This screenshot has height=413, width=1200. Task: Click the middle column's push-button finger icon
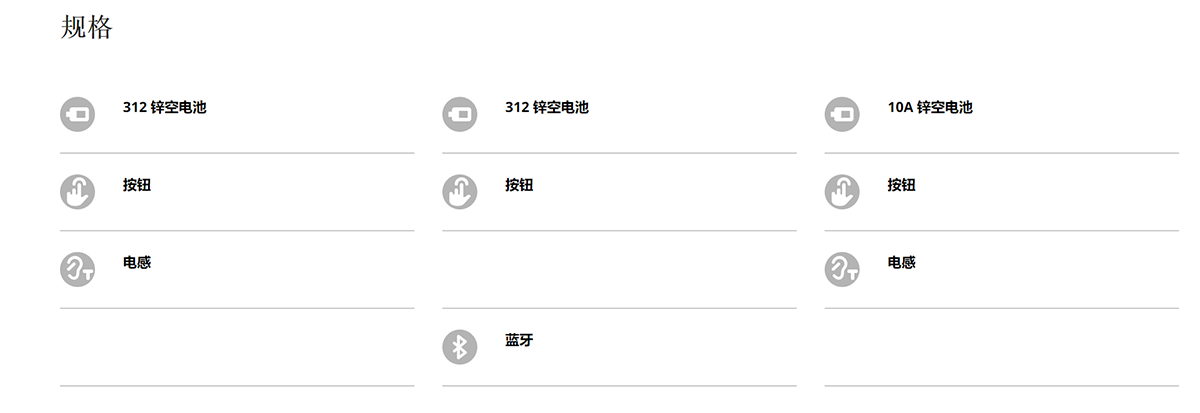460,192
